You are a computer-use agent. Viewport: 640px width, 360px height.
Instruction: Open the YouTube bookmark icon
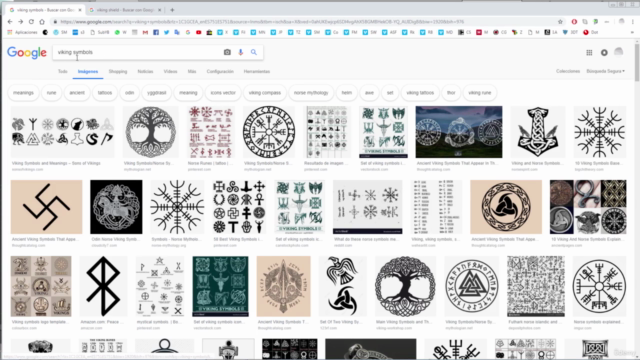198,32
